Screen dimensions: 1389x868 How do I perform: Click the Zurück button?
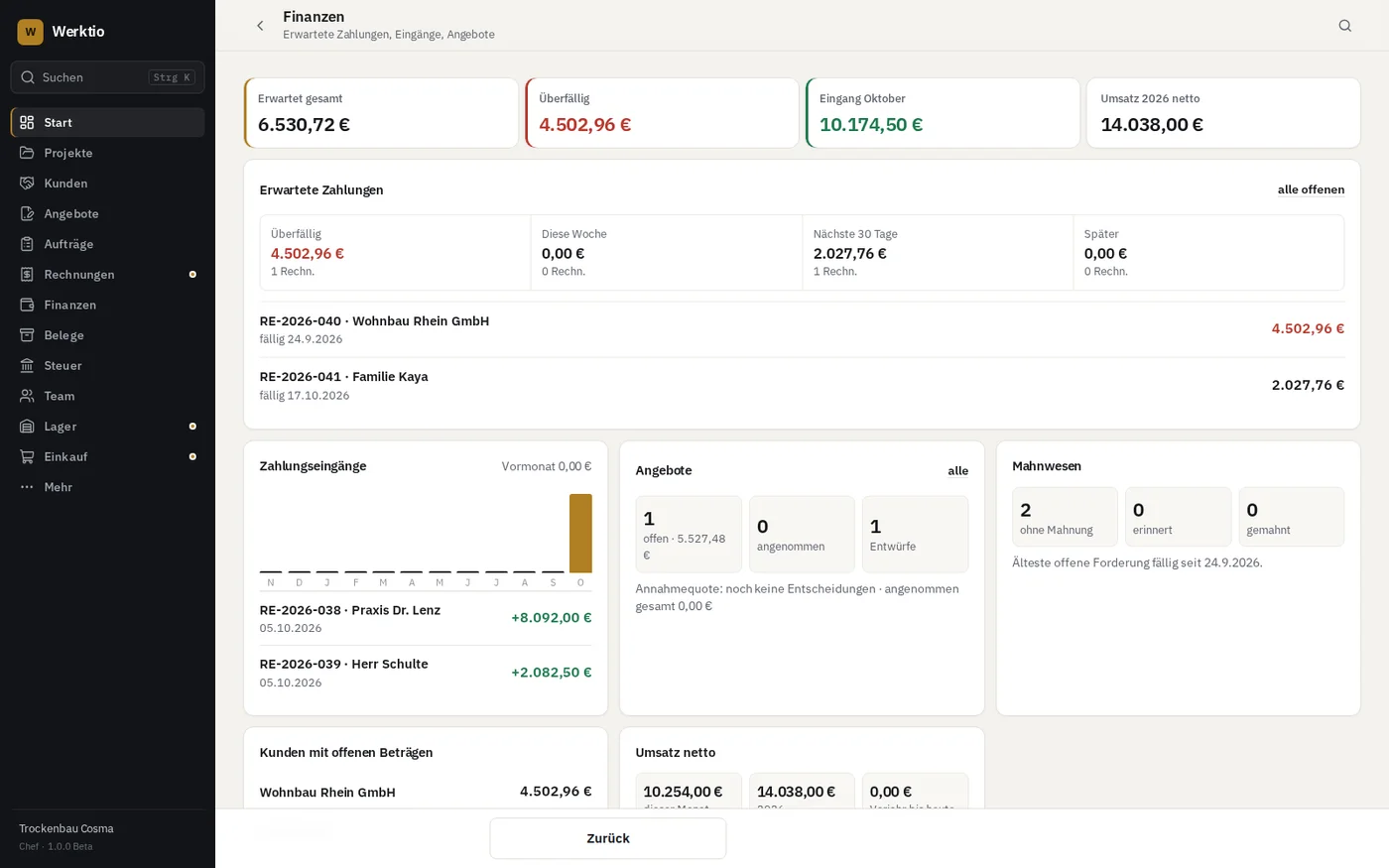coord(607,838)
